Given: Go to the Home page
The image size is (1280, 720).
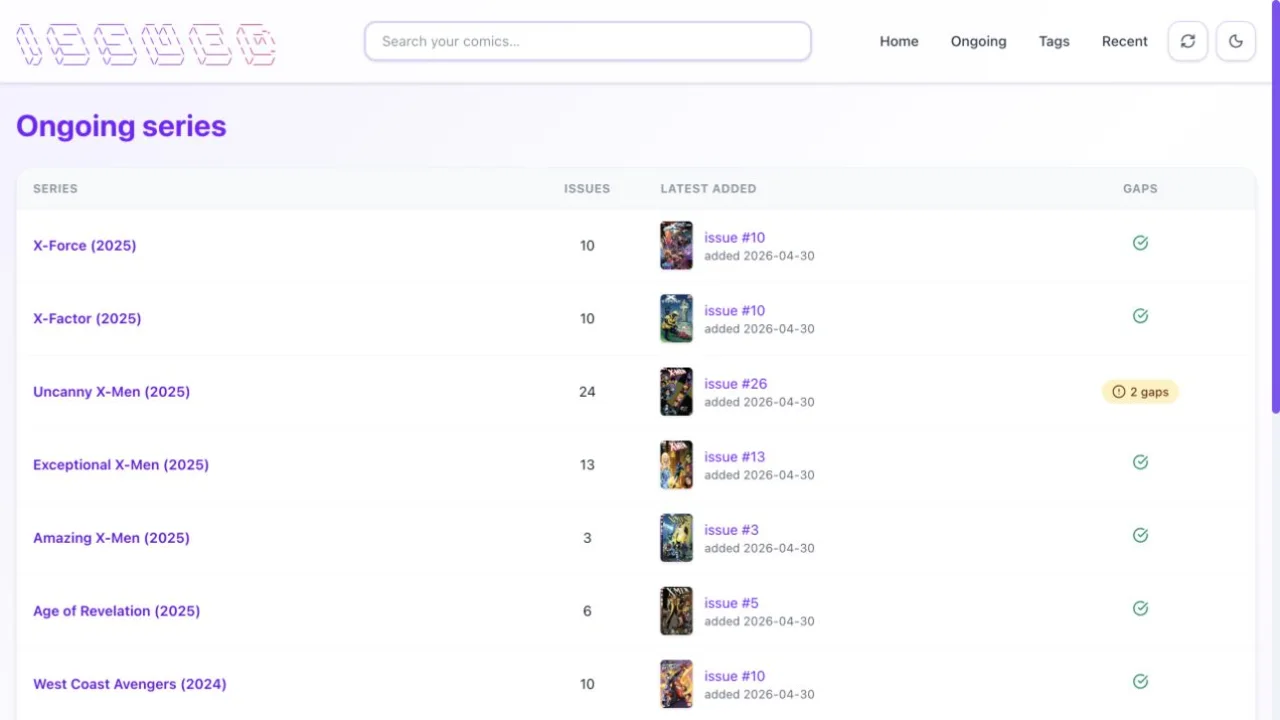Looking at the screenshot, I should [x=899, y=41].
